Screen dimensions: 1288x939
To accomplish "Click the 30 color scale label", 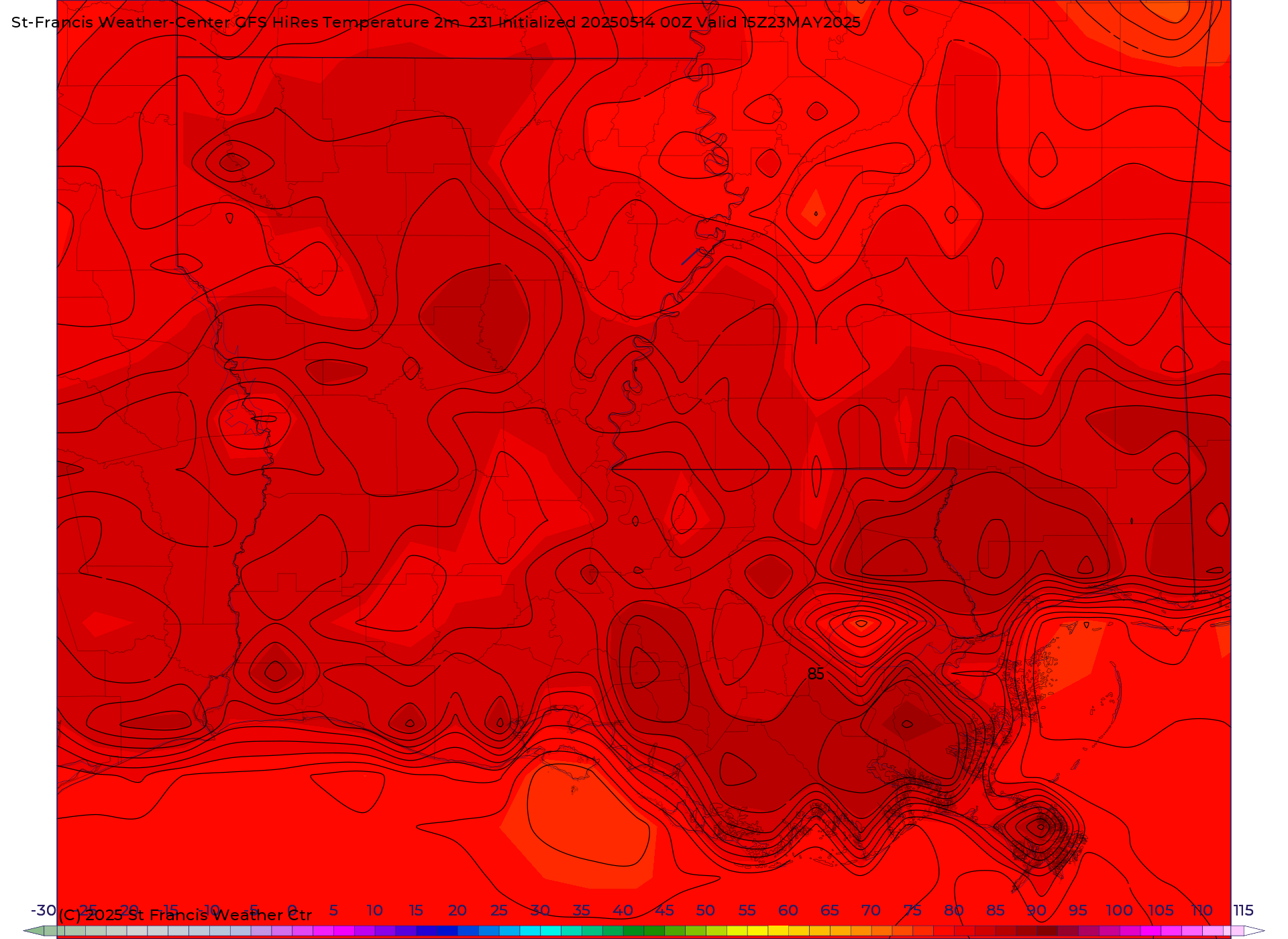I will [540, 911].
